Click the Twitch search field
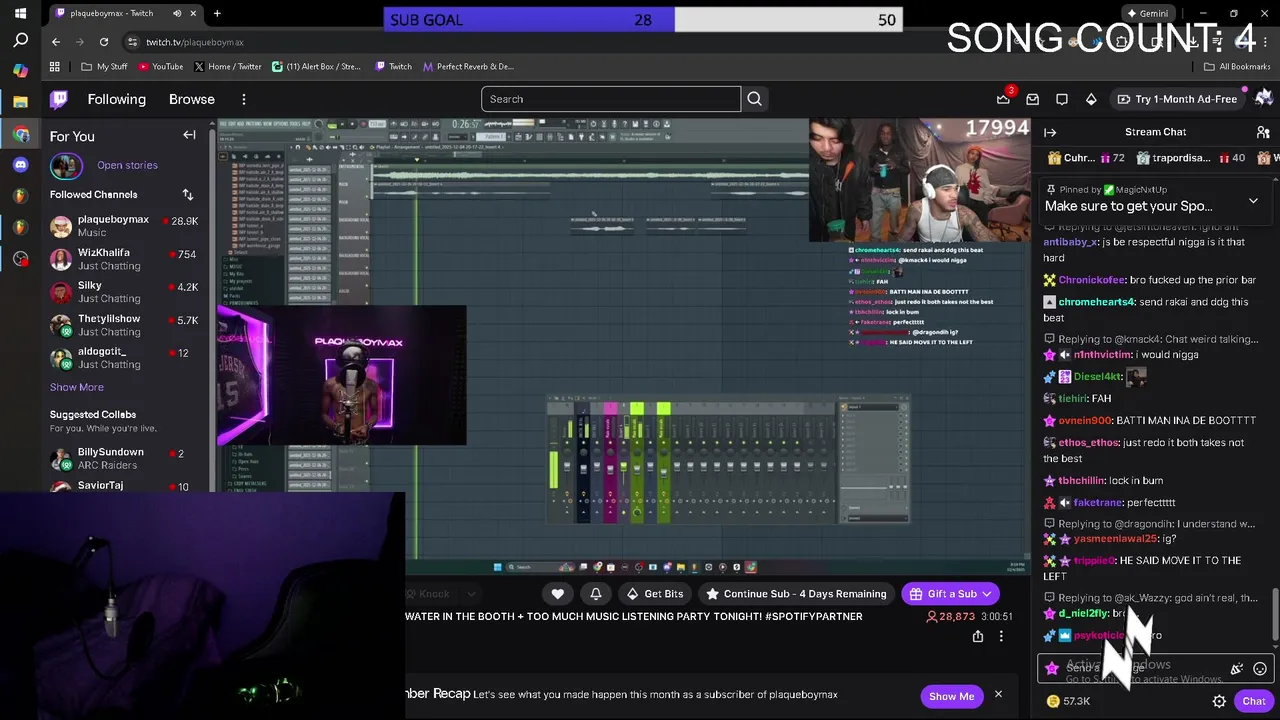 click(611, 99)
